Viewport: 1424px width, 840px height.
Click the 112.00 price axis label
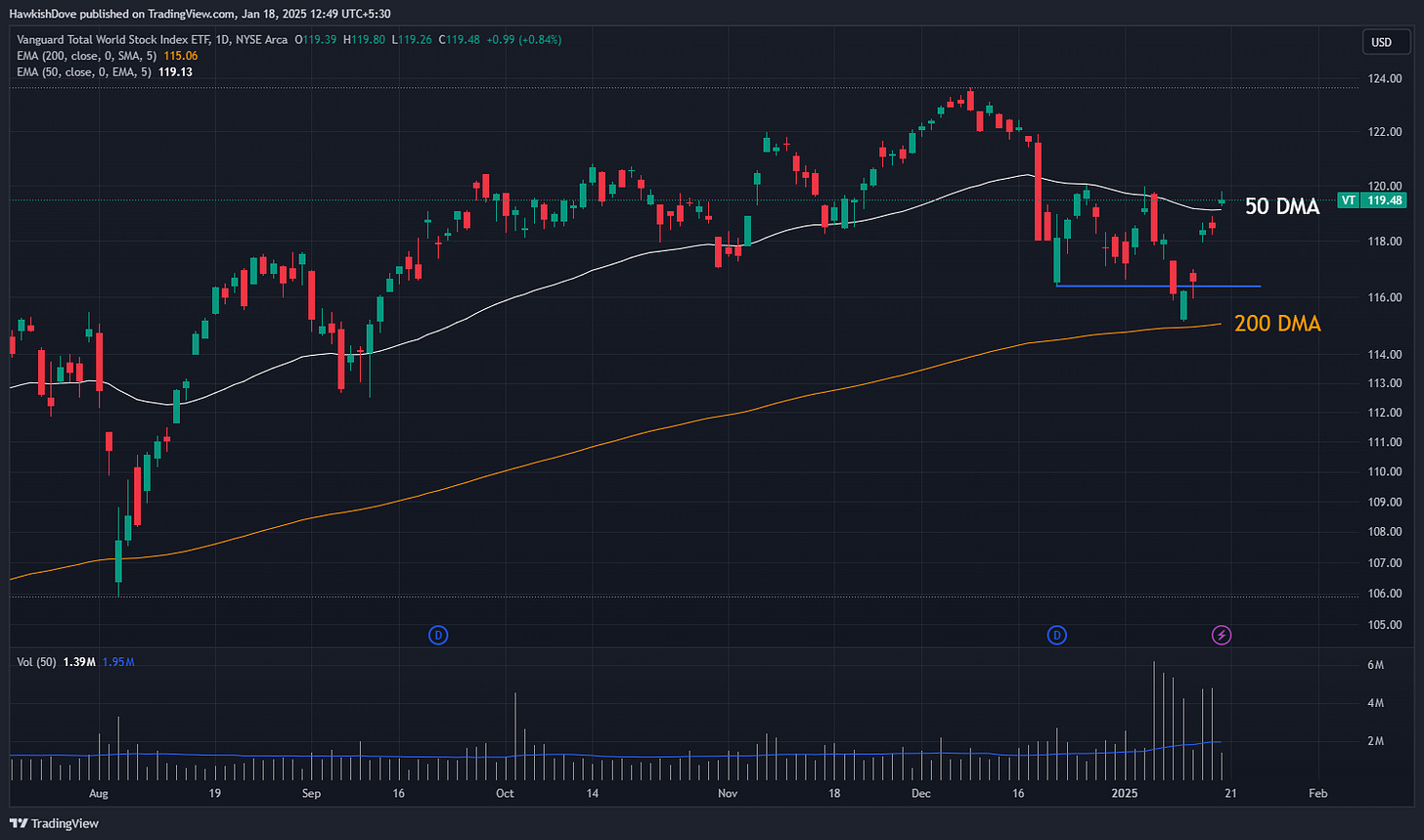(x=1386, y=413)
